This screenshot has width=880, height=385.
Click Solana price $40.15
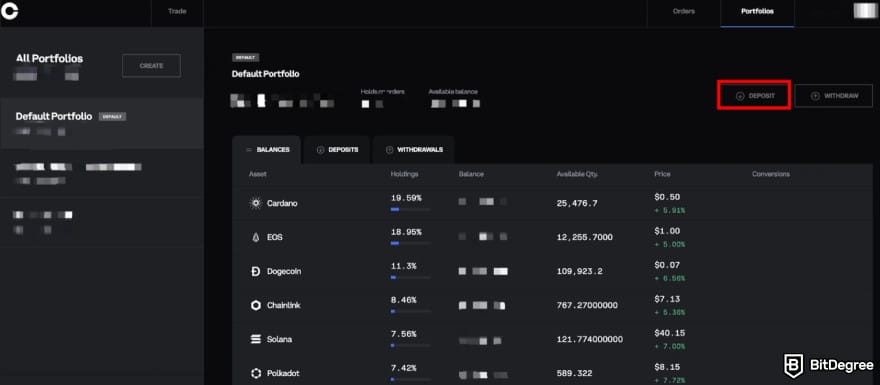[670, 333]
